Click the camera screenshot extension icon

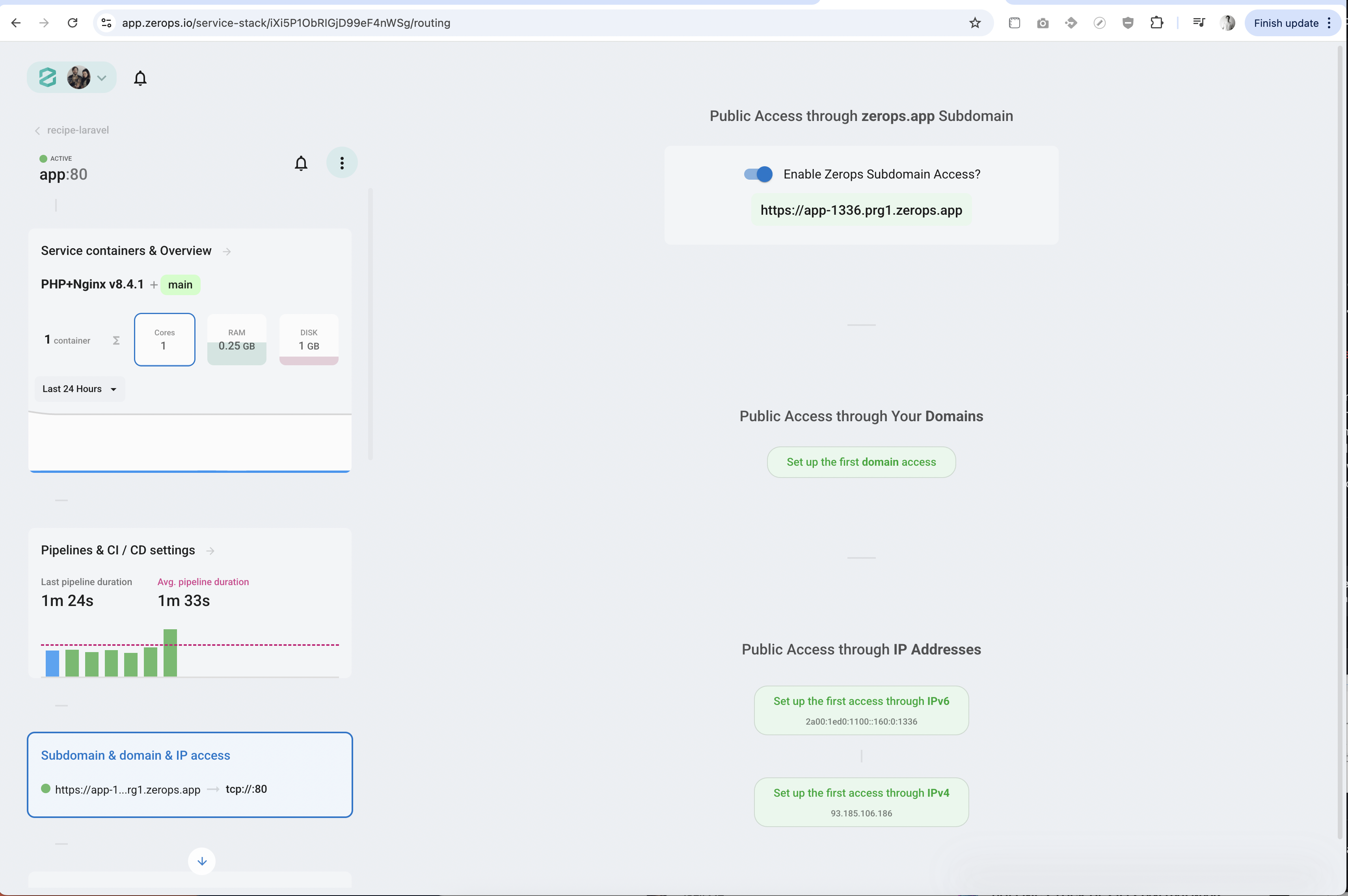pos(1043,23)
